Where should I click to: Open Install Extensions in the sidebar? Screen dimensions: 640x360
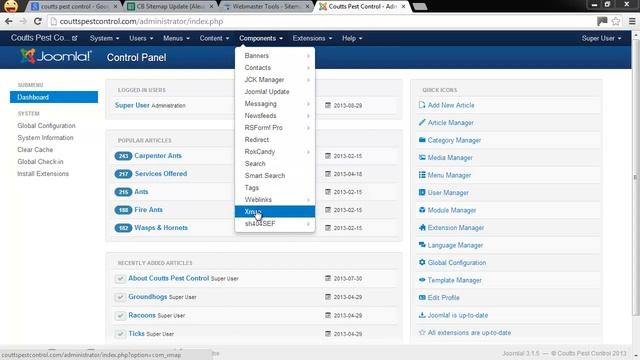point(43,173)
